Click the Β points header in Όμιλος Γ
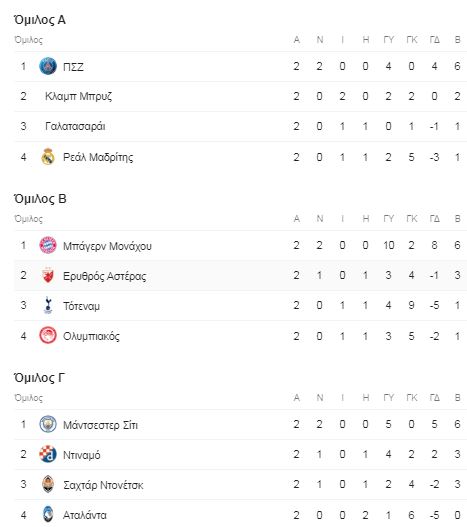467x527 pixels. tap(457, 398)
